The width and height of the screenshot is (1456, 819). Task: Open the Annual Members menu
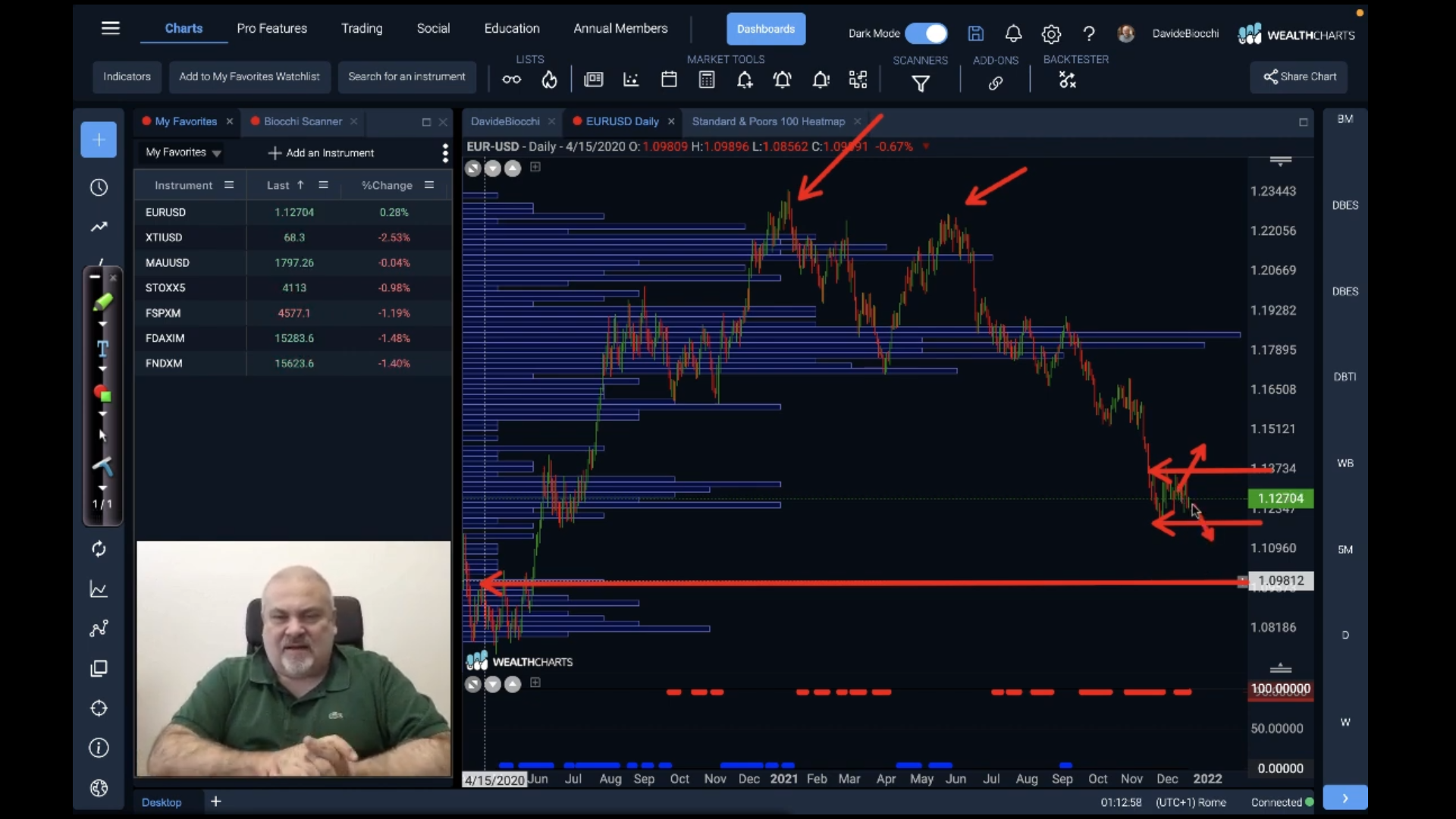click(620, 28)
